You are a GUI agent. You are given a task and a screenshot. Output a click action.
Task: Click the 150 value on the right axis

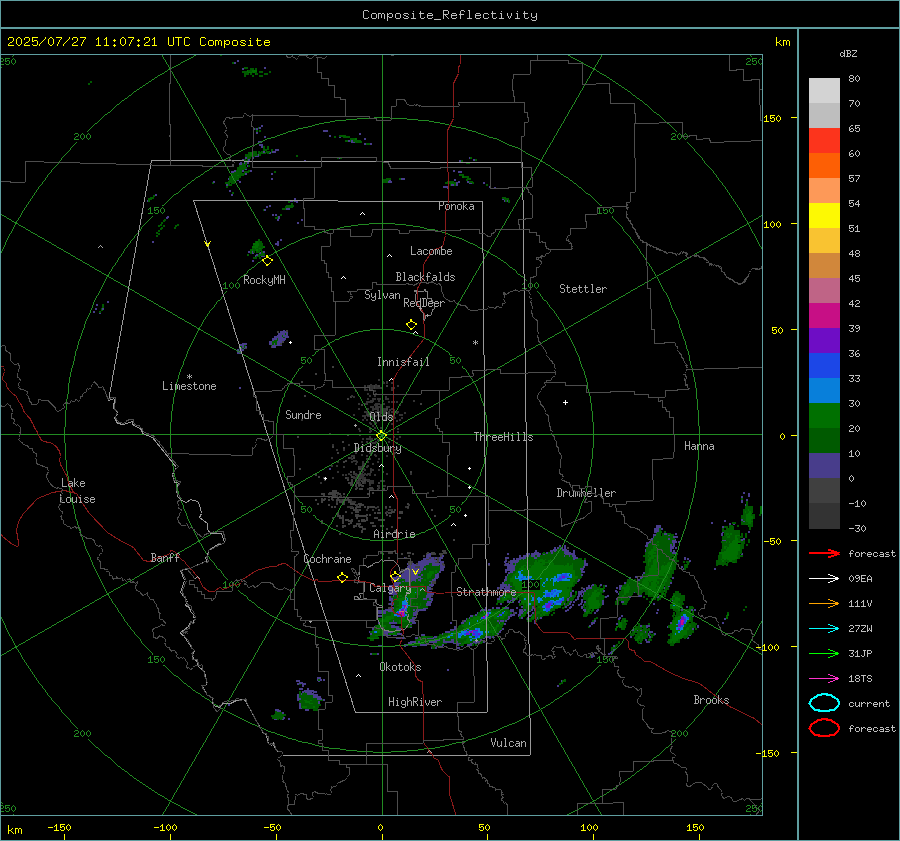coord(772,118)
